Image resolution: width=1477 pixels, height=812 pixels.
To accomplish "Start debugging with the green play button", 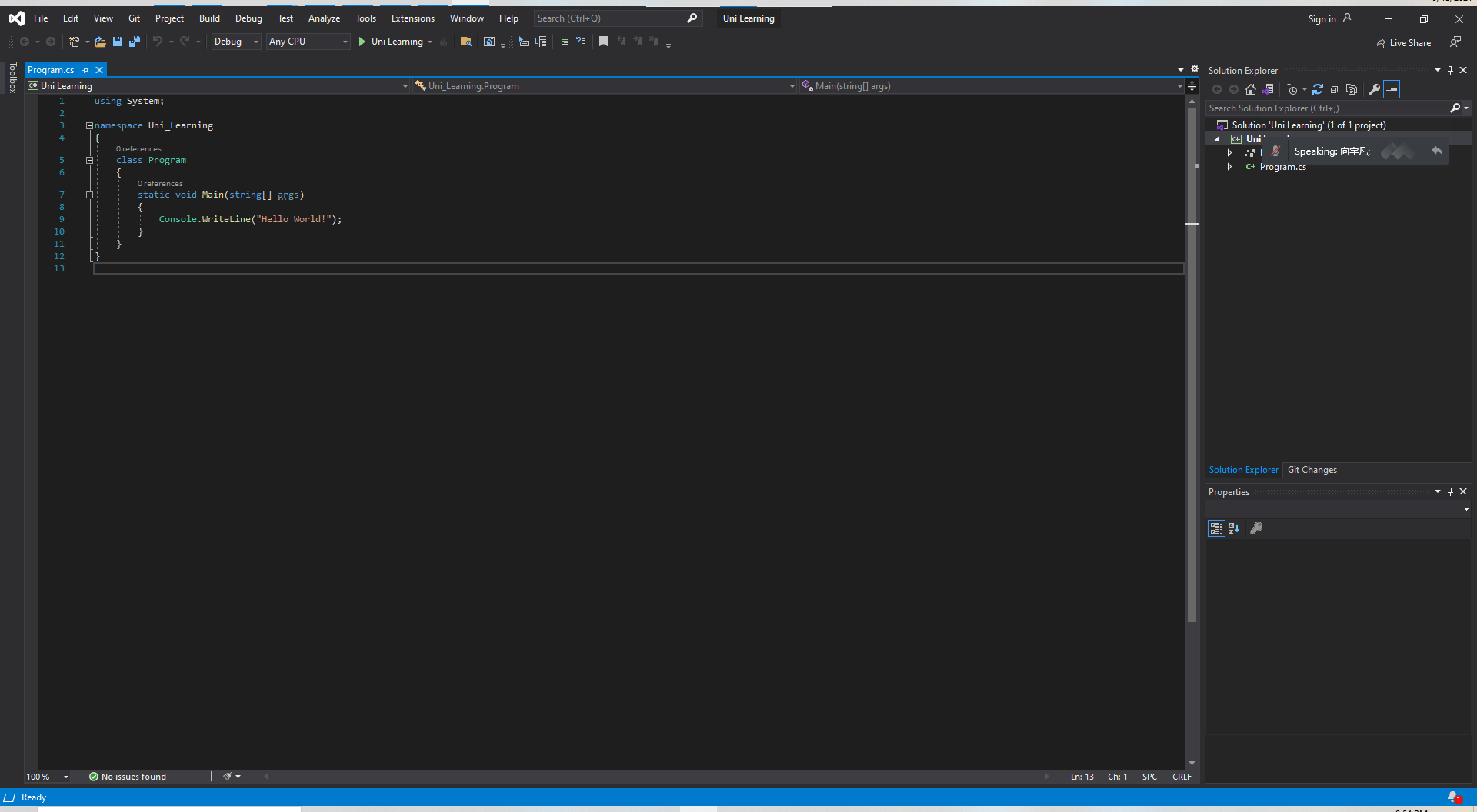I will (x=362, y=42).
